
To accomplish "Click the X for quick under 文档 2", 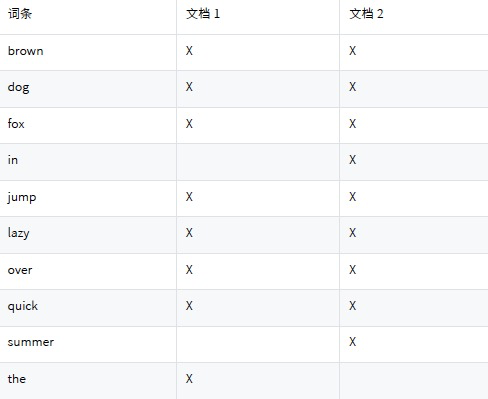I will 353,306.
